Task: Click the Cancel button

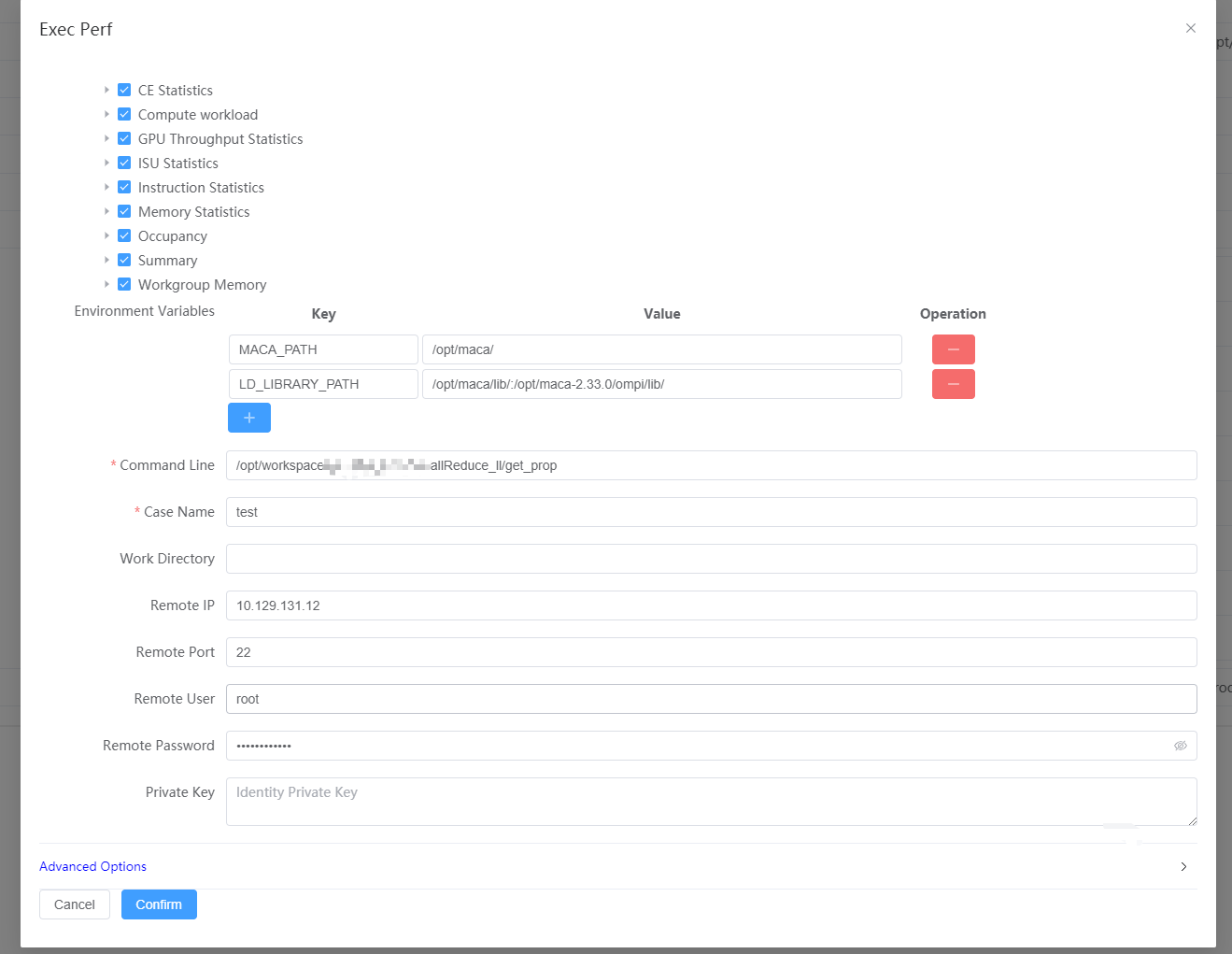Action: coord(75,904)
